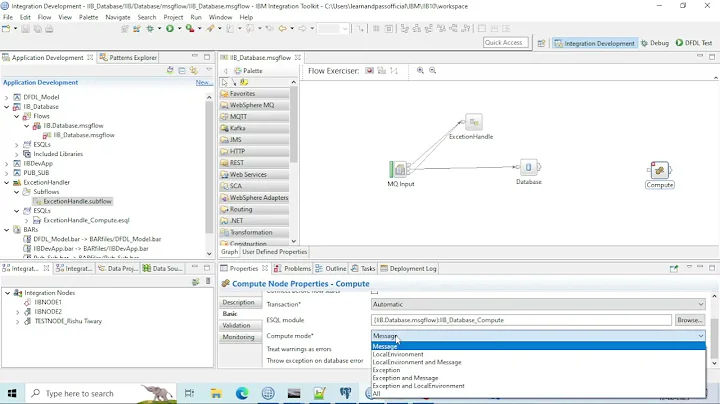Open the Open Perspective icon
Screen dimensions: 720x404
(x=541, y=43)
